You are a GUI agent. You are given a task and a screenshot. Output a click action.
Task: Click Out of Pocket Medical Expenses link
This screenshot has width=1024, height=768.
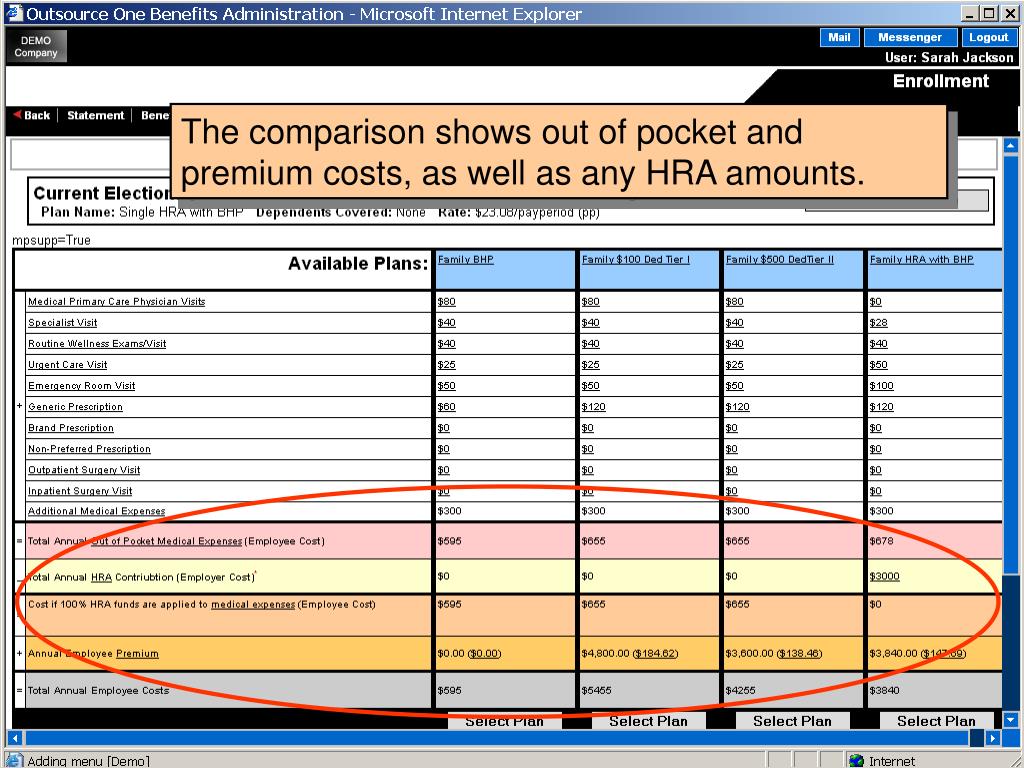(167, 541)
